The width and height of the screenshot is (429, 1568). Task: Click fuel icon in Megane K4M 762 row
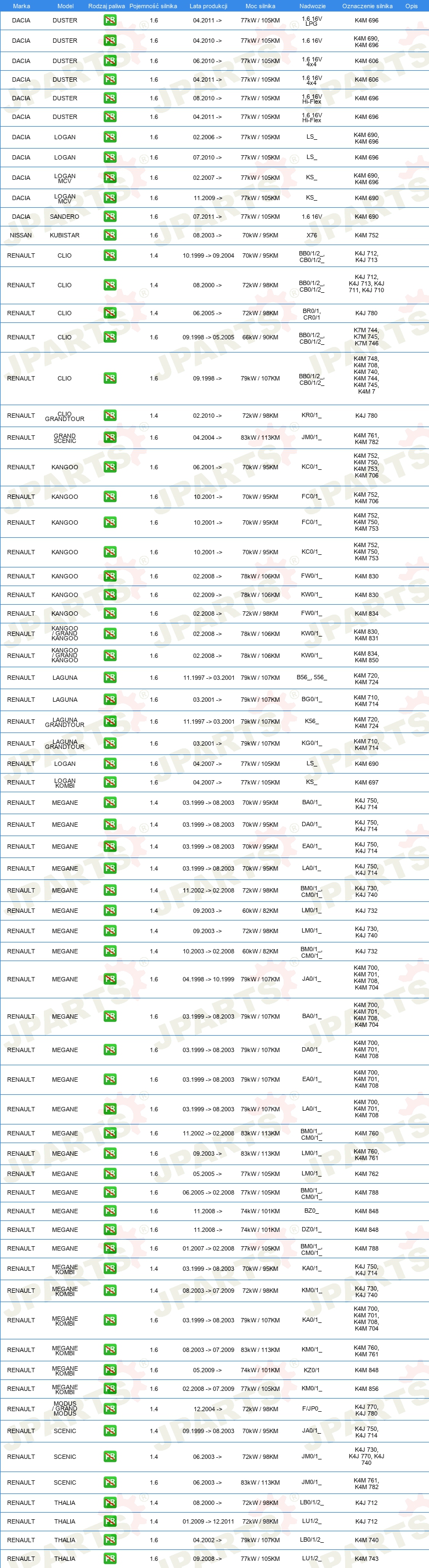point(110,1174)
